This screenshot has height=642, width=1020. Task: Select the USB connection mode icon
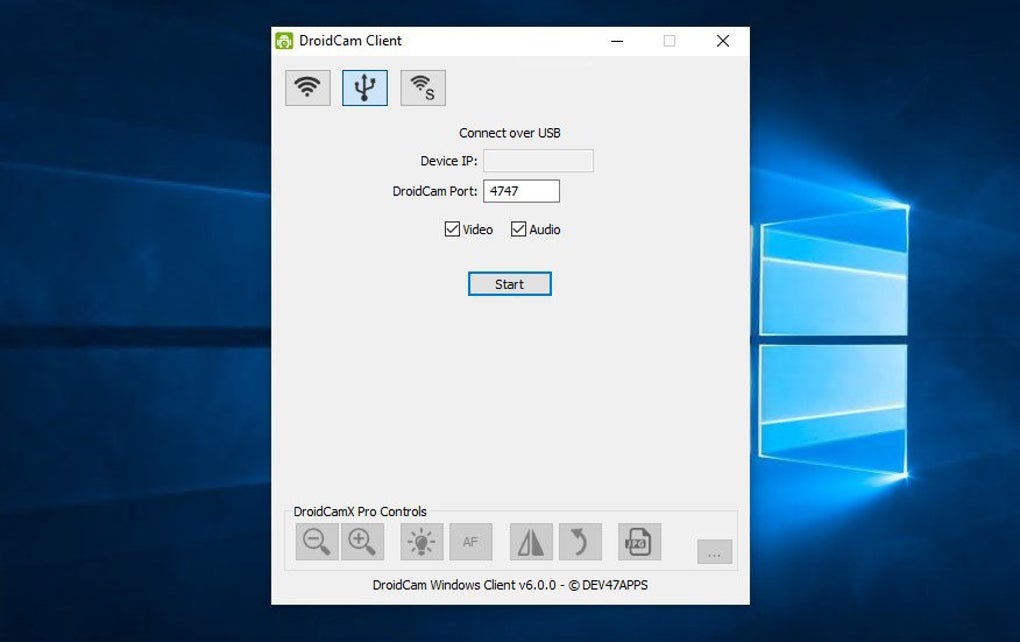[365, 88]
